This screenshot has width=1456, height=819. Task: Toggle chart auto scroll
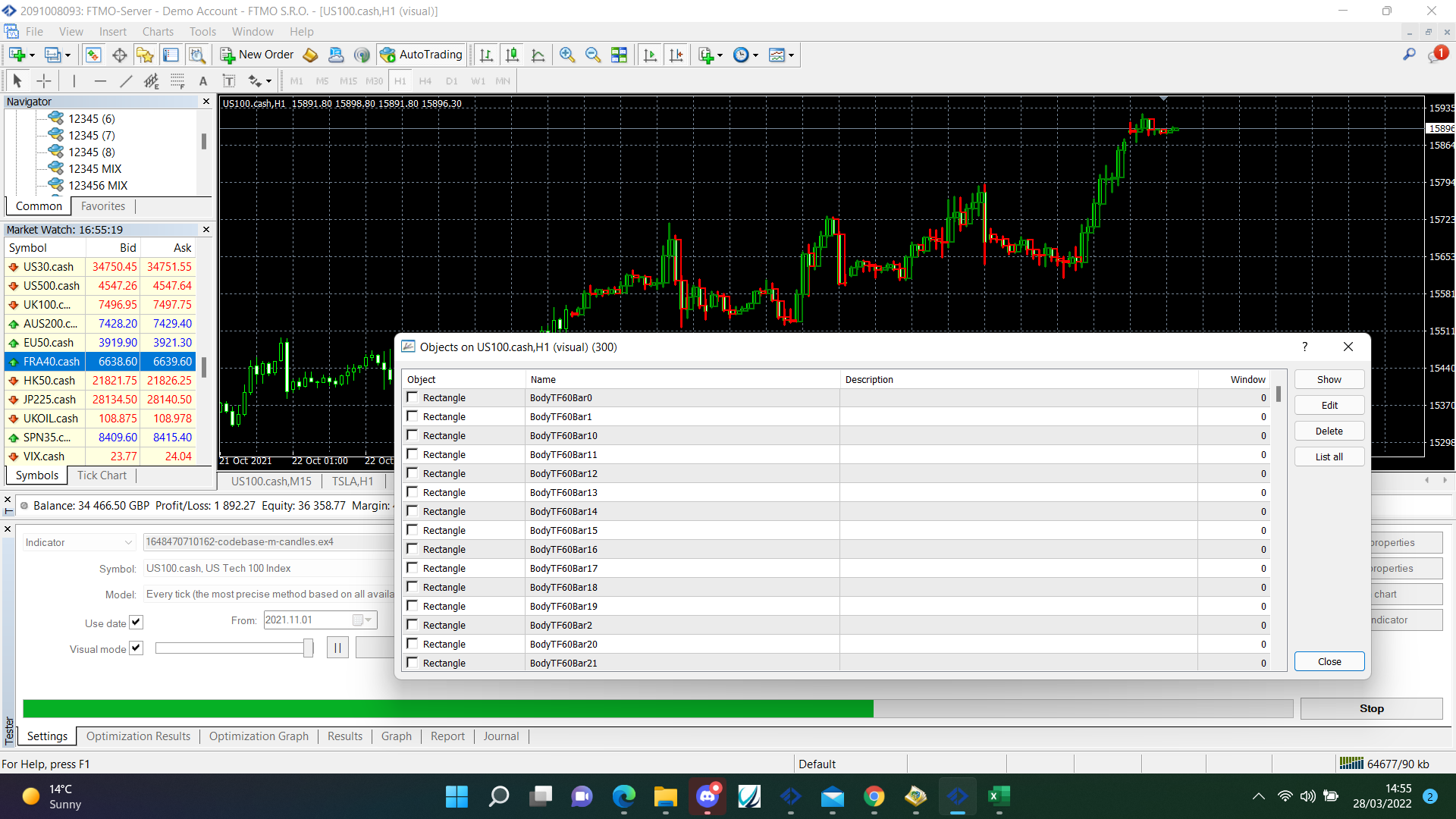pos(650,55)
